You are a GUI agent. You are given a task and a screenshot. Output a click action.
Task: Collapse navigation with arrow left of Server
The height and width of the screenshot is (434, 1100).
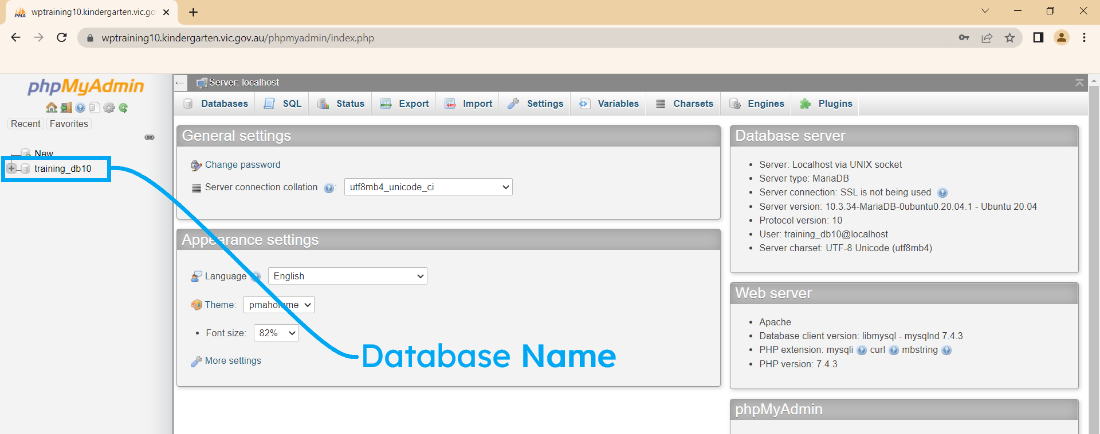click(x=180, y=83)
